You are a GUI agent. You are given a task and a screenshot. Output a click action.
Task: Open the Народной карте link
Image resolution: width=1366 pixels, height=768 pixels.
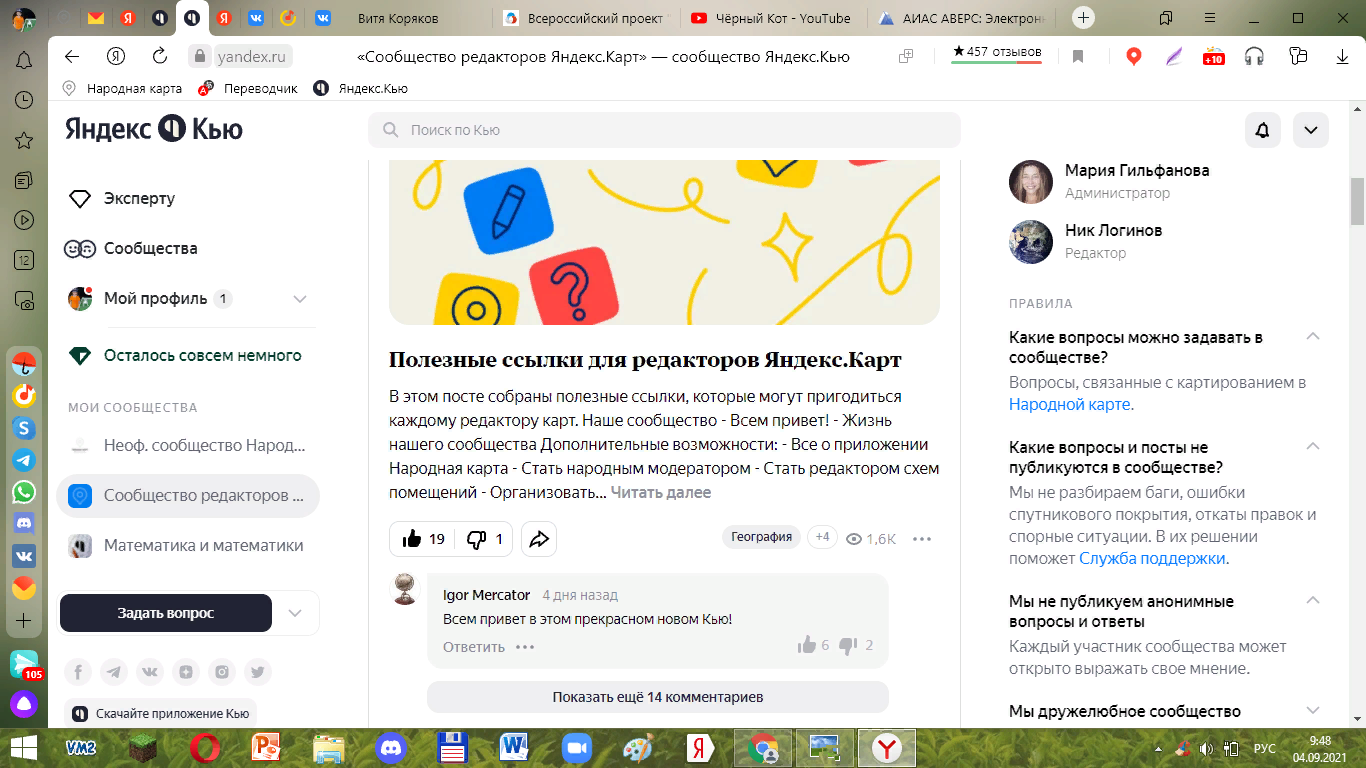click(x=1070, y=405)
